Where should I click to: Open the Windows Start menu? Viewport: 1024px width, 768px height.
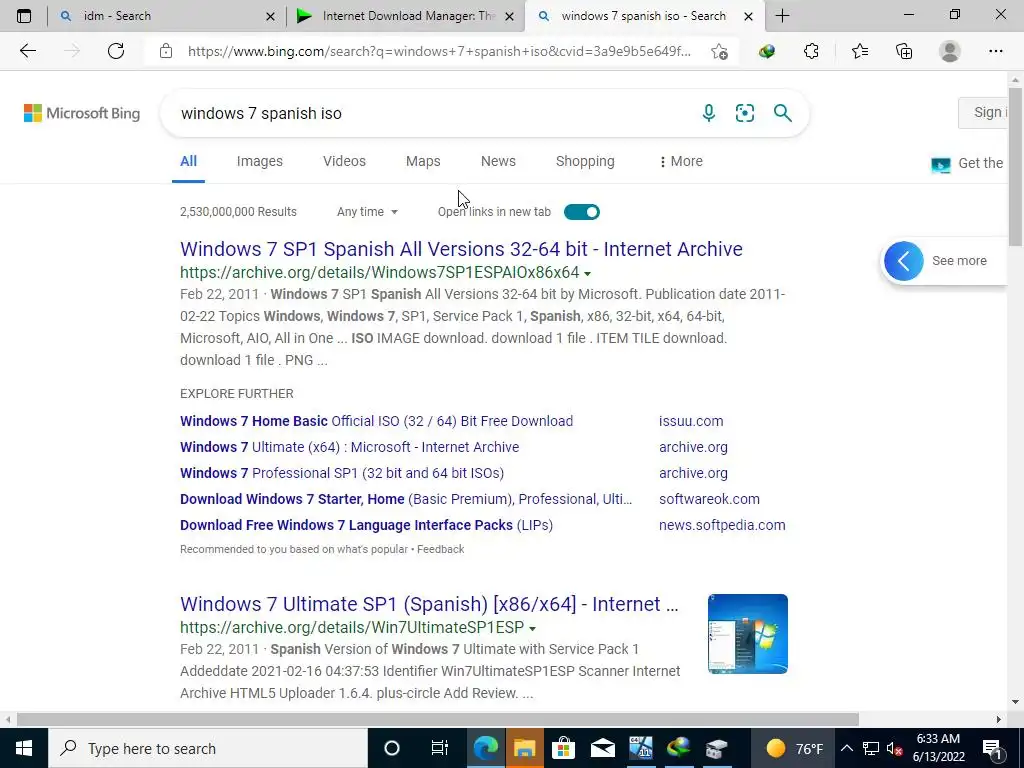[x=24, y=748]
